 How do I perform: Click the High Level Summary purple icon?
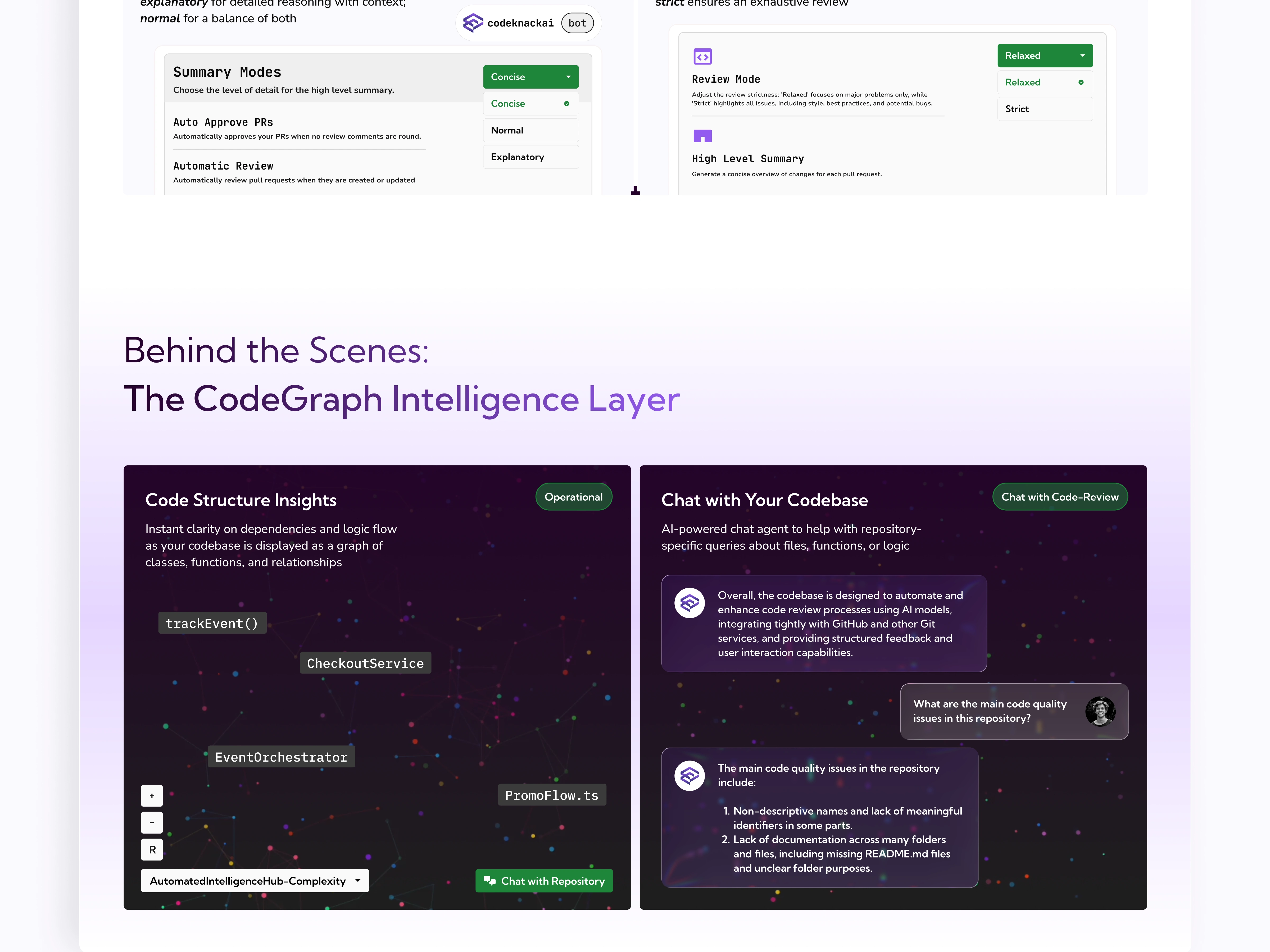tap(702, 136)
